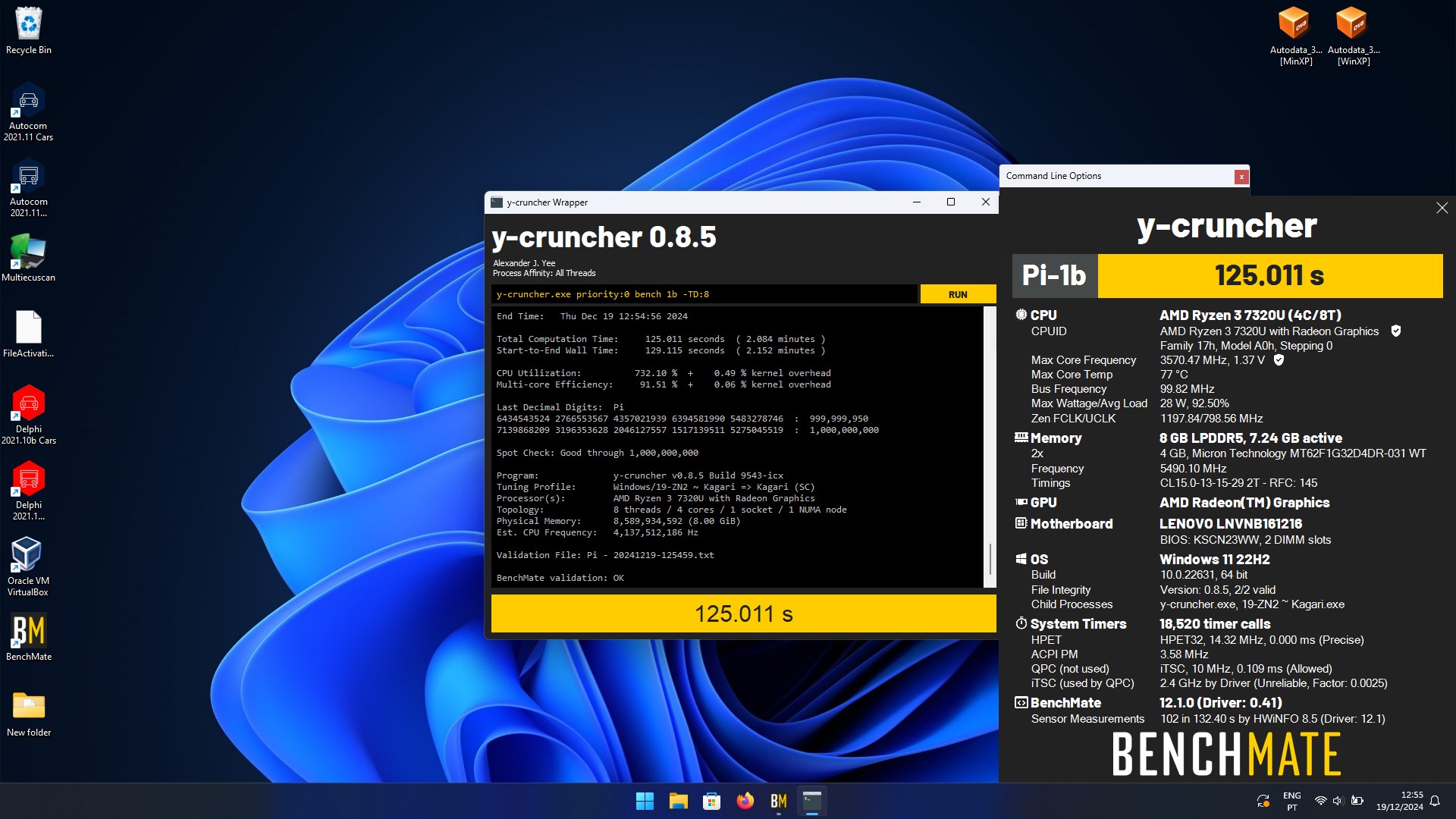Click the Spot Check: Good console line

[597, 453]
